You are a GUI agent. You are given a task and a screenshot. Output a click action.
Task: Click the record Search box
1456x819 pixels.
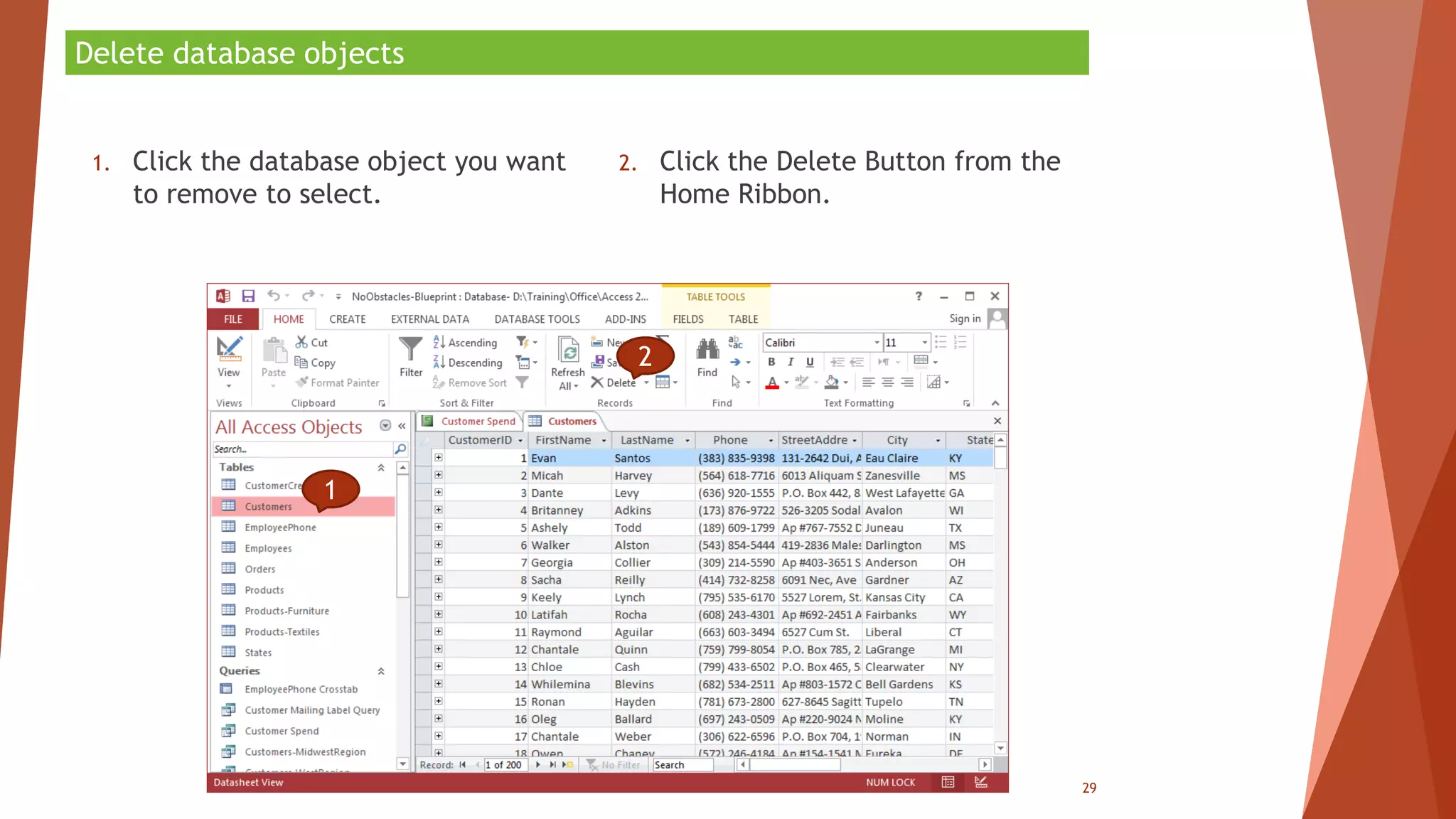tap(682, 765)
